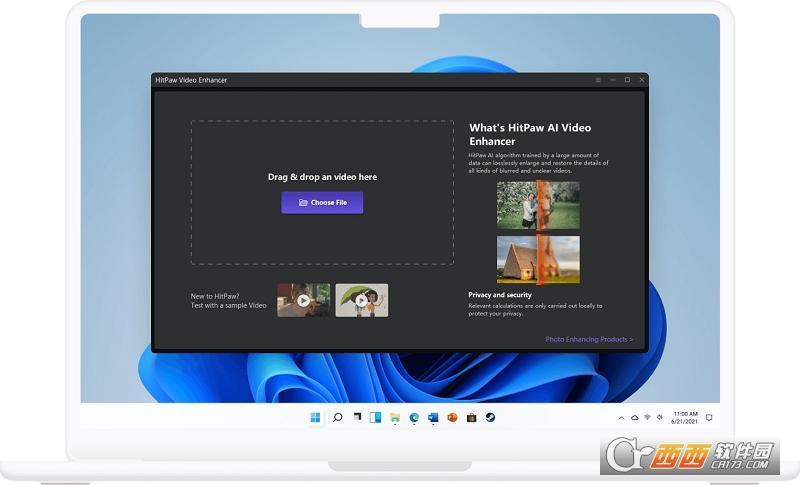Click the 'New to HitPaw?' text

click(215, 296)
